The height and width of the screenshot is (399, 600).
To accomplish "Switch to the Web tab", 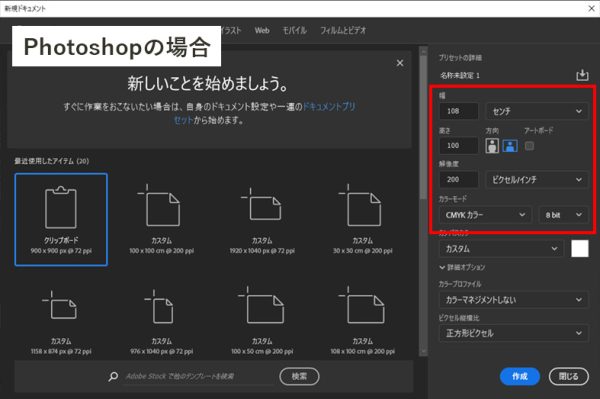I will pyautogui.click(x=262, y=31).
